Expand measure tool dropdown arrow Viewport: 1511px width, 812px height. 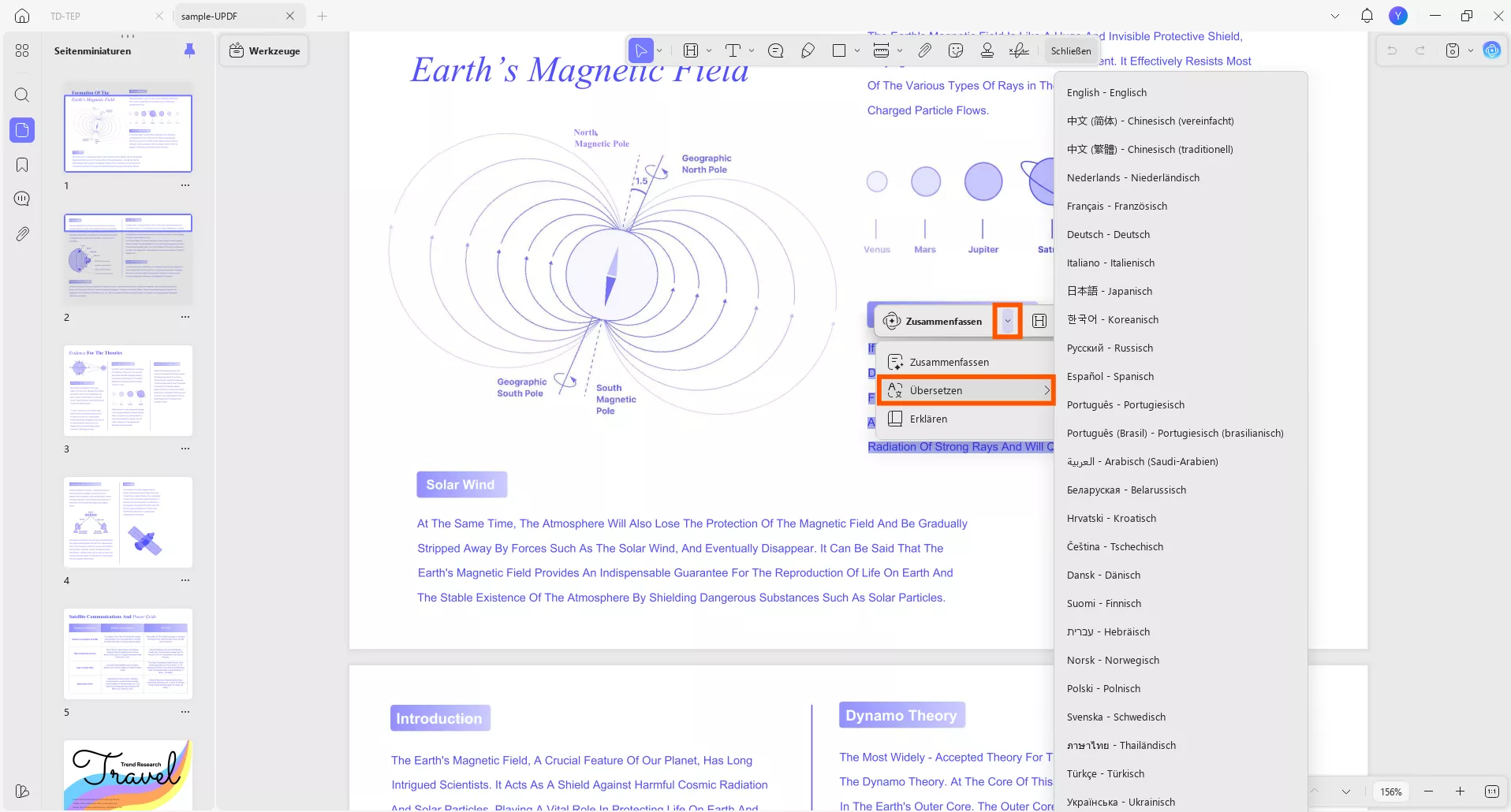pyautogui.click(x=900, y=50)
